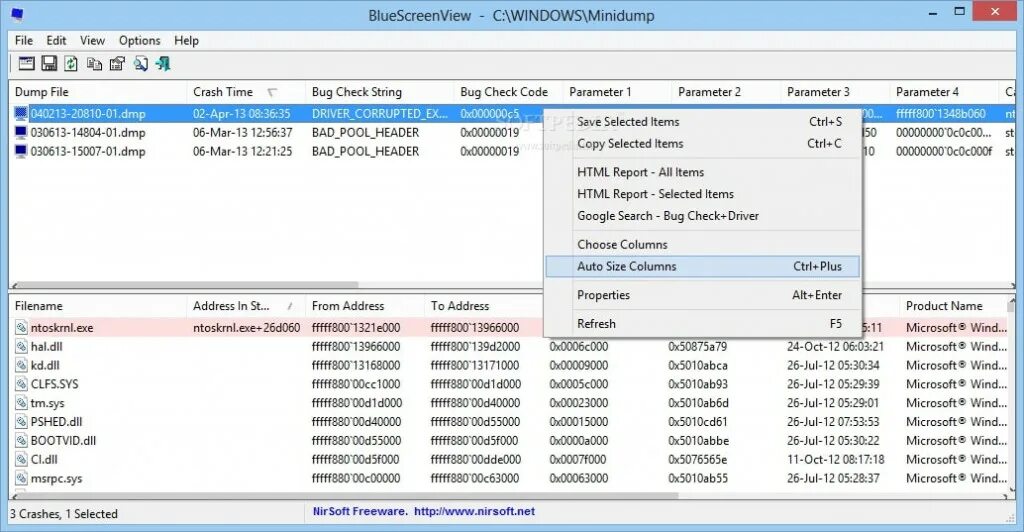
Task: Click the Copy Selected Items toolbar icon
Action: coord(95,63)
